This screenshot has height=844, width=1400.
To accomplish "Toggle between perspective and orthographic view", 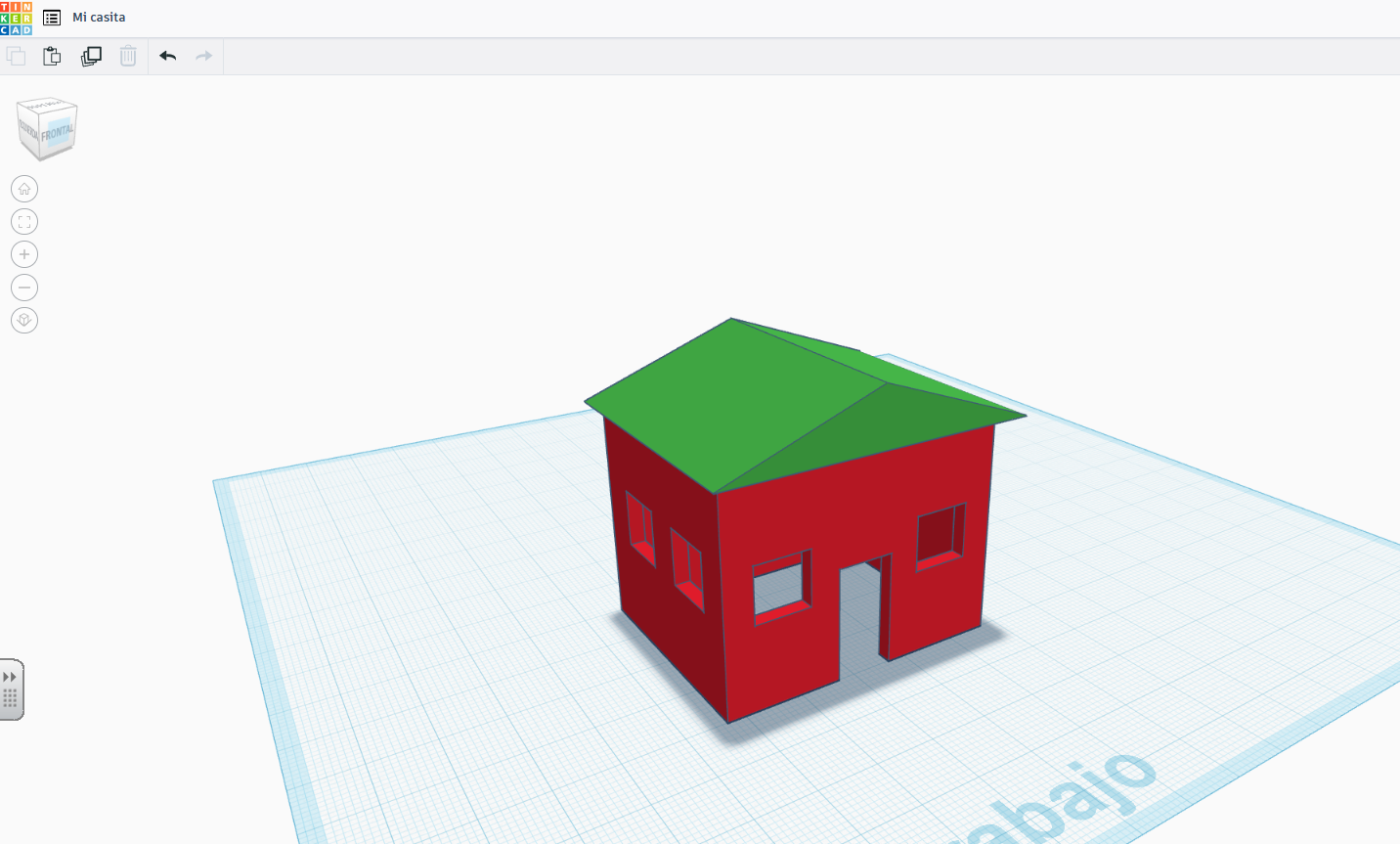I will [x=23, y=320].
